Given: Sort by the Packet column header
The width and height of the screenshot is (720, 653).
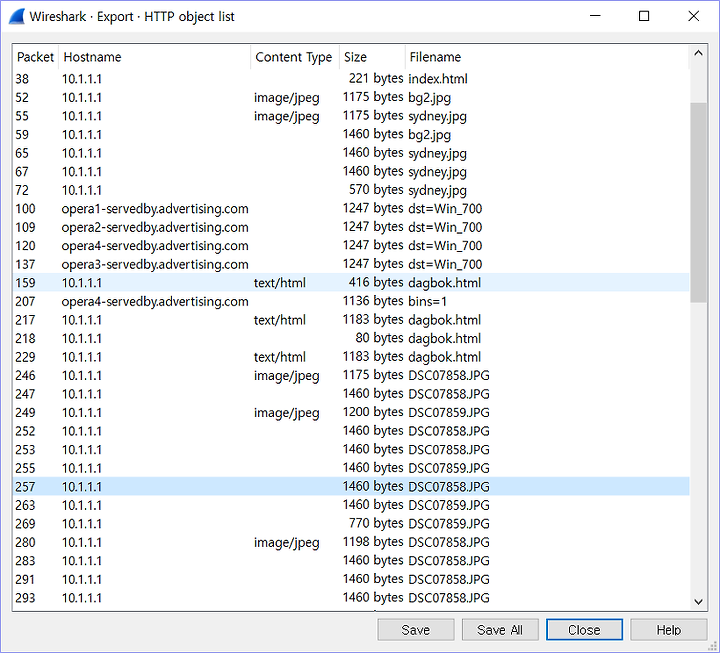Looking at the screenshot, I should pyautogui.click(x=35, y=57).
